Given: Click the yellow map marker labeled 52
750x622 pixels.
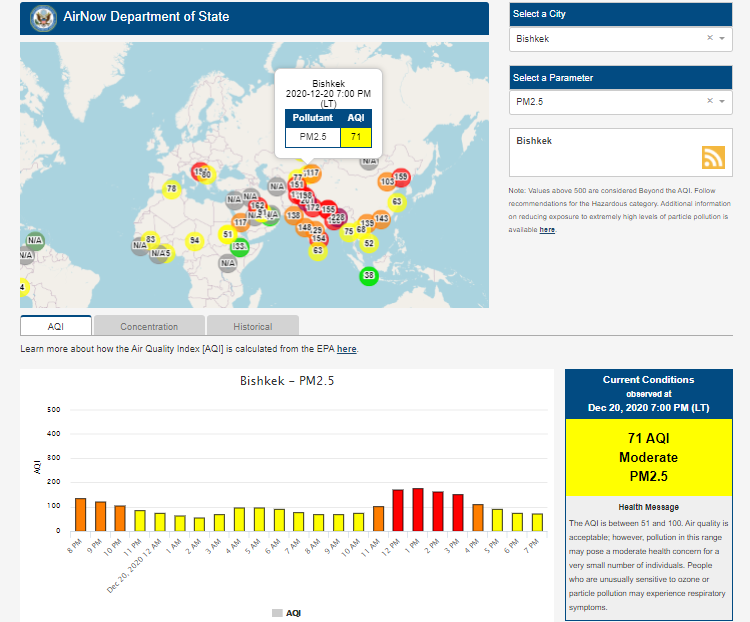Looking at the screenshot, I should [369, 243].
